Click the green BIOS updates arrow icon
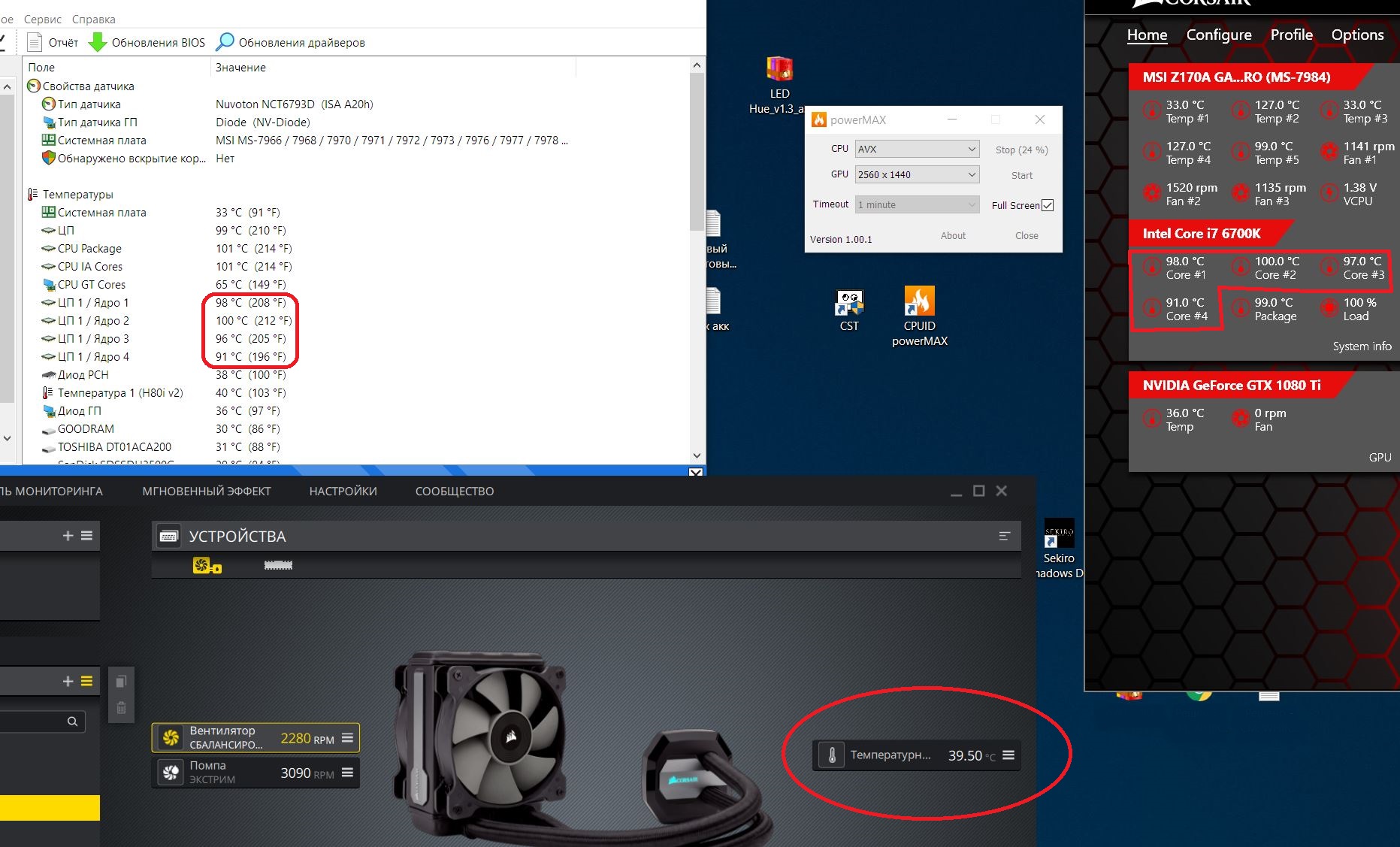The image size is (1400, 847). (x=98, y=42)
